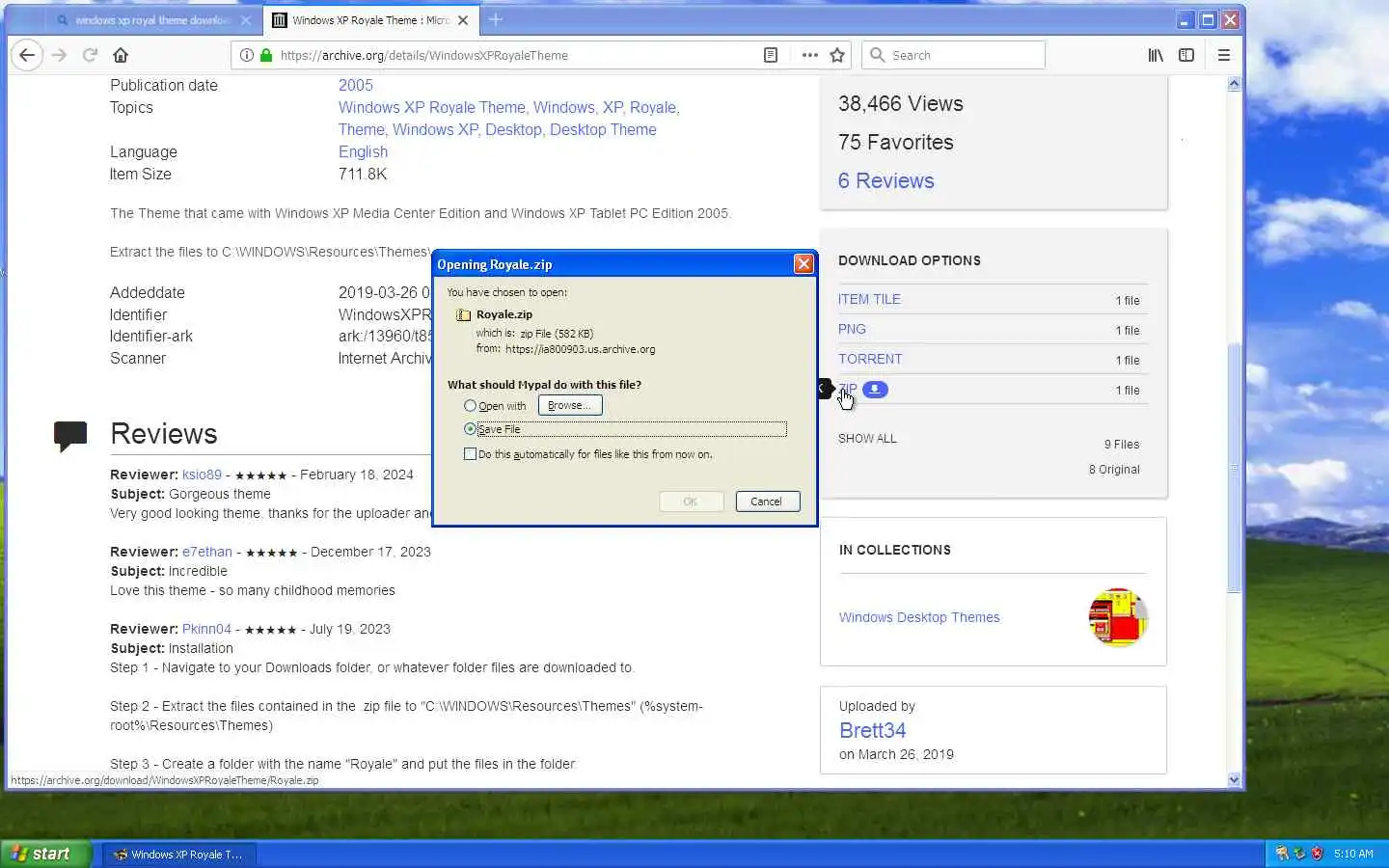Open the 6 Reviews link

click(885, 181)
